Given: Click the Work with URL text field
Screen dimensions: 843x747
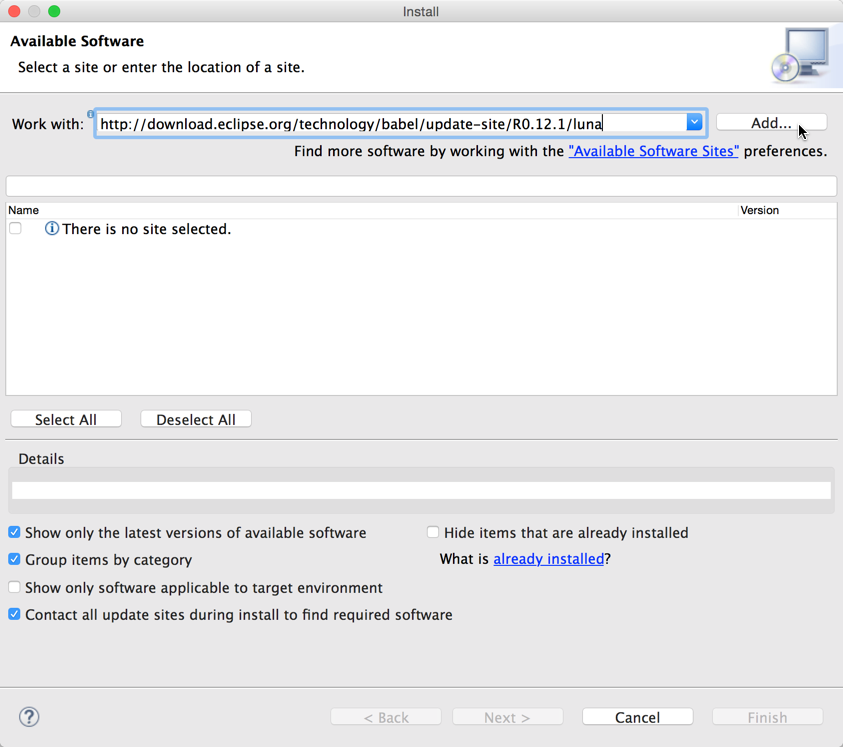Looking at the screenshot, I should click(391, 123).
